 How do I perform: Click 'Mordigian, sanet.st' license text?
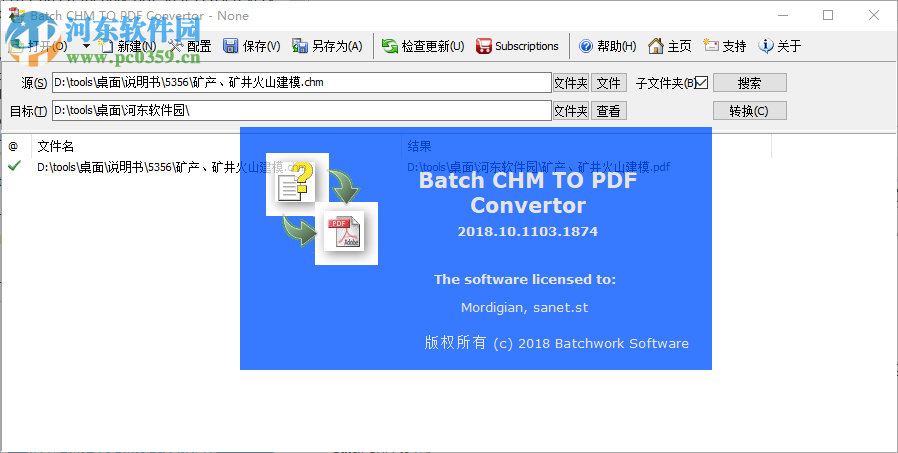pyautogui.click(x=525, y=308)
